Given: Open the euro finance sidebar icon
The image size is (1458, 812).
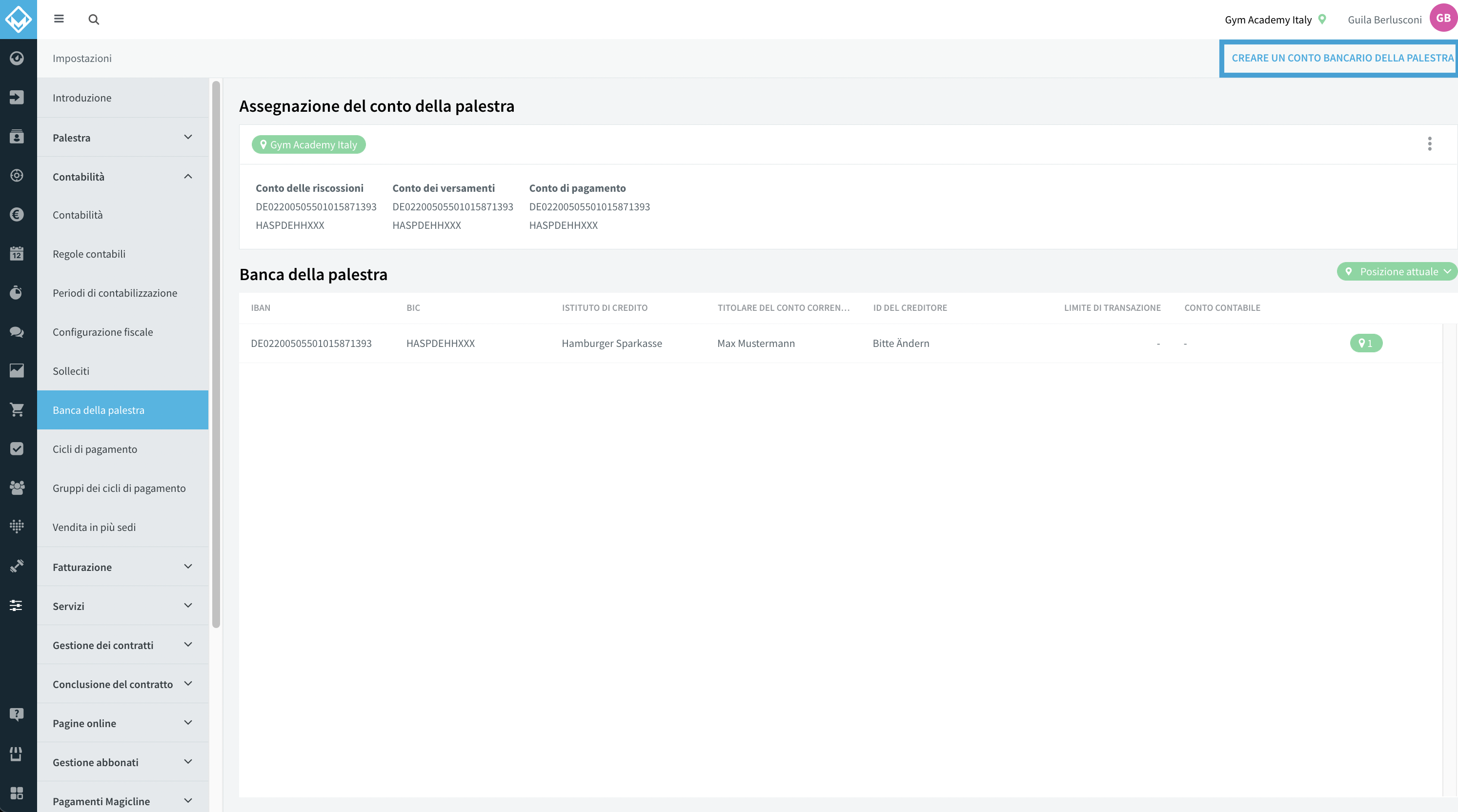Looking at the screenshot, I should (17, 214).
